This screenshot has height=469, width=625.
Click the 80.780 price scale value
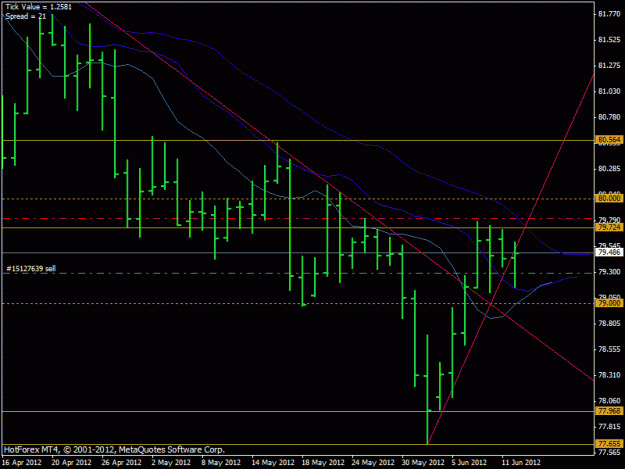point(609,117)
